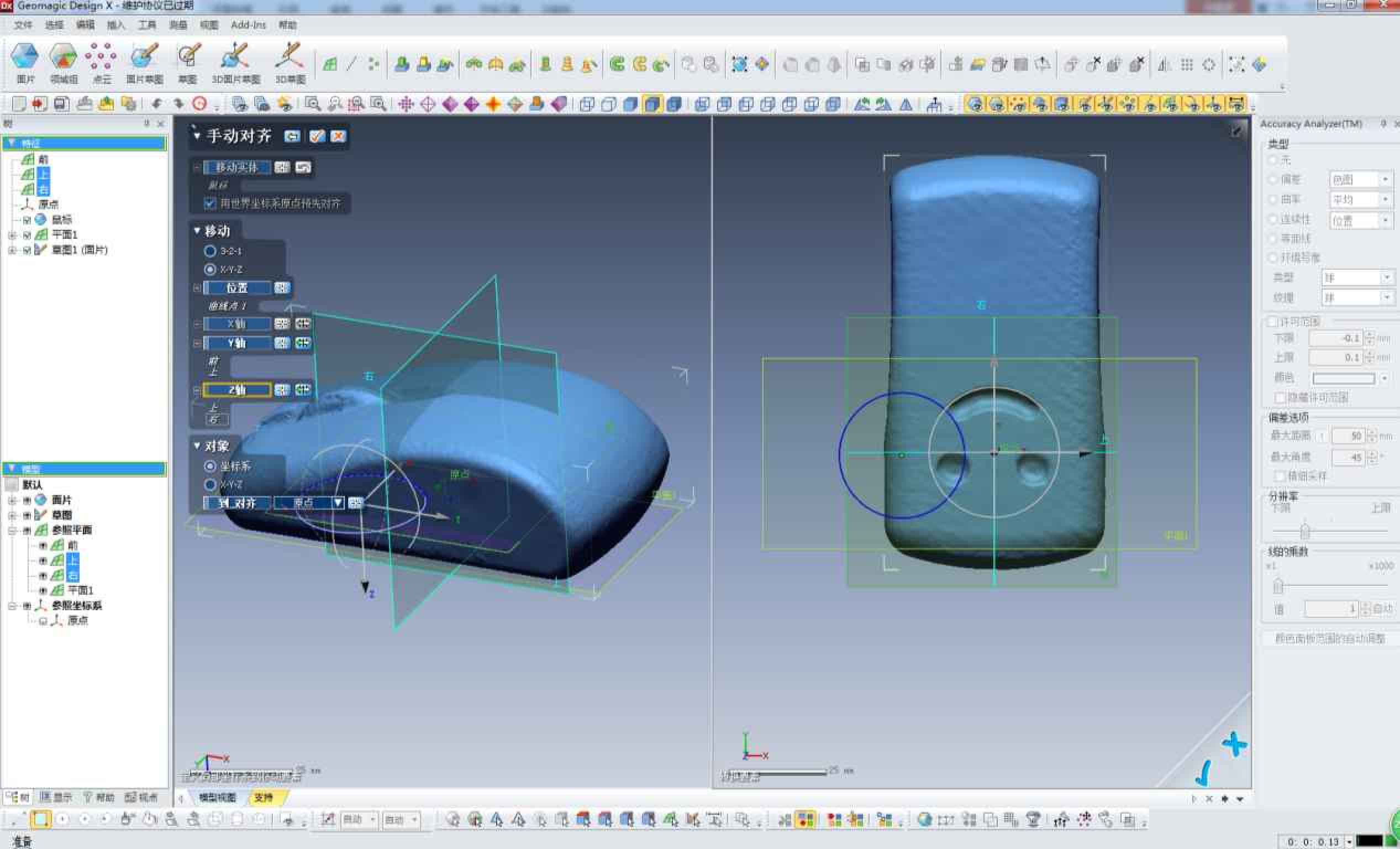Open the 插入 menu
Viewport: 1400px width, 849px height.
point(115,25)
